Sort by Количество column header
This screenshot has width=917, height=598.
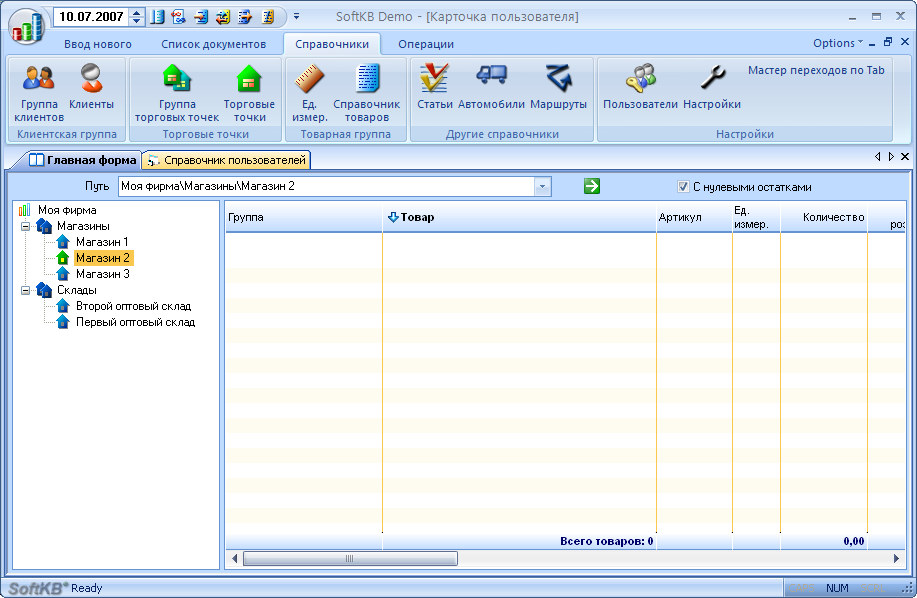coord(824,217)
